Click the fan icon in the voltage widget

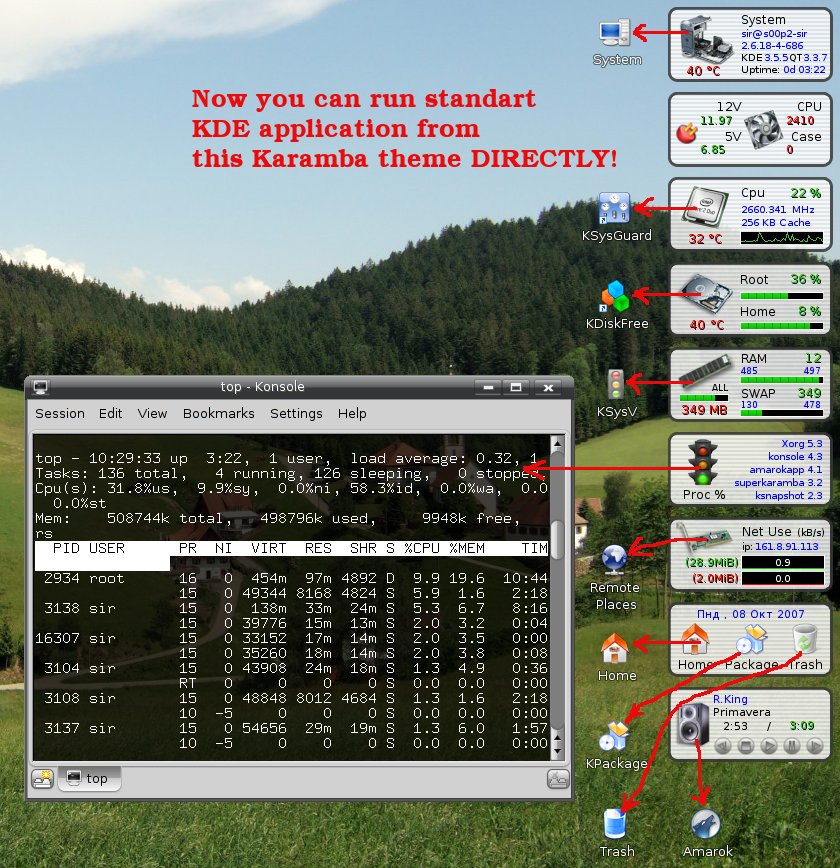coord(763,131)
